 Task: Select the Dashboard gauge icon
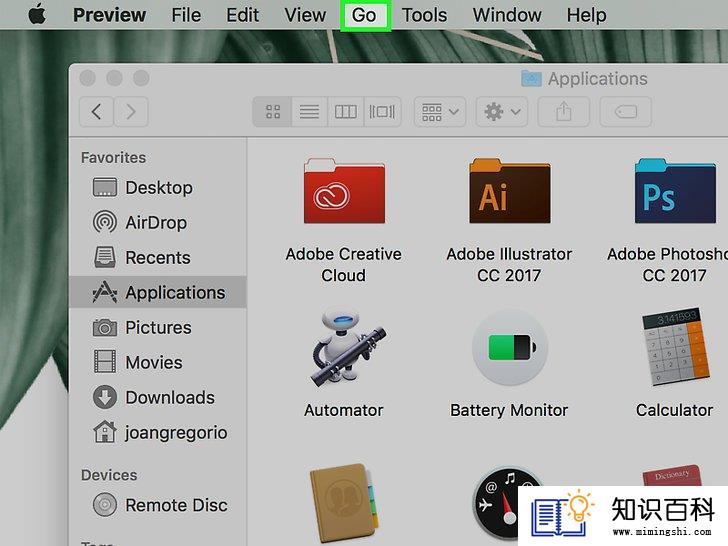pyautogui.click(x=507, y=503)
